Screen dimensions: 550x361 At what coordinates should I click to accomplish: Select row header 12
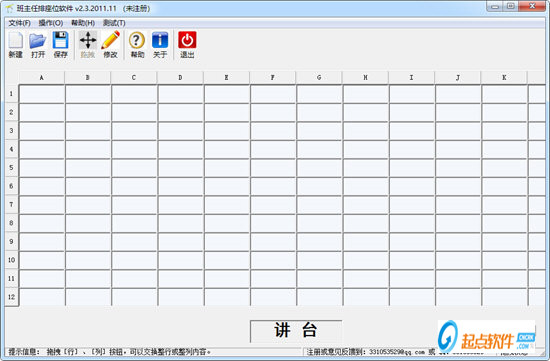tap(12, 297)
